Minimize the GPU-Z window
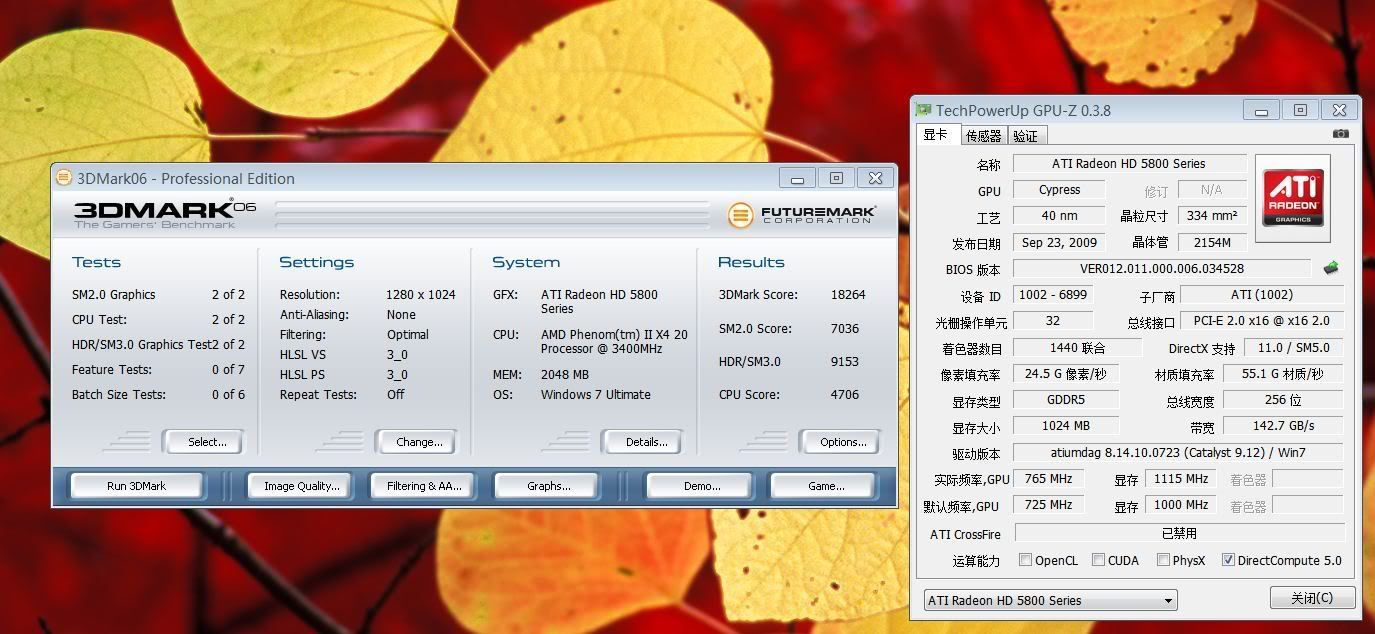The image size is (1375, 634). click(x=1262, y=110)
